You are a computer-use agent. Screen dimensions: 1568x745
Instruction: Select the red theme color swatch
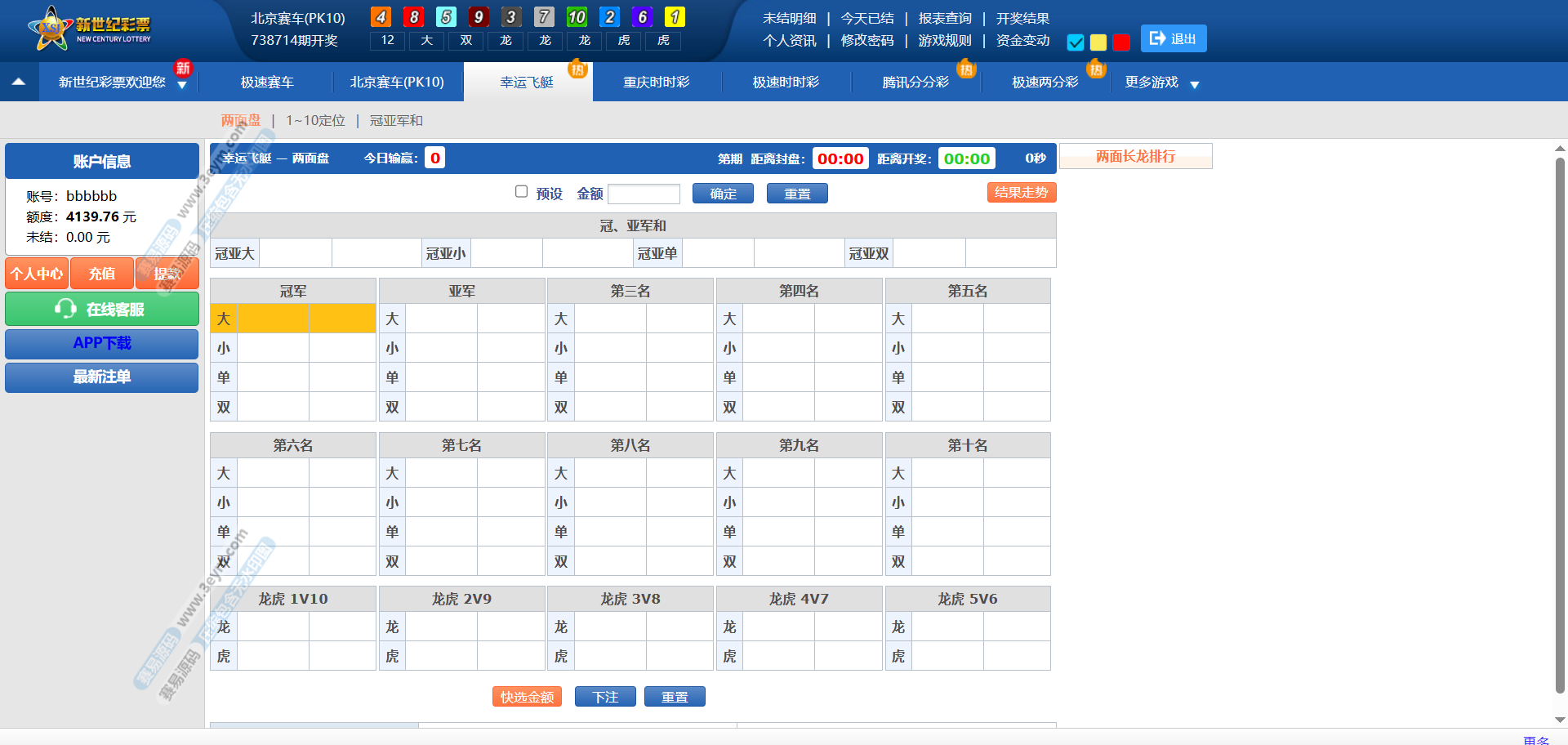[1121, 42]
